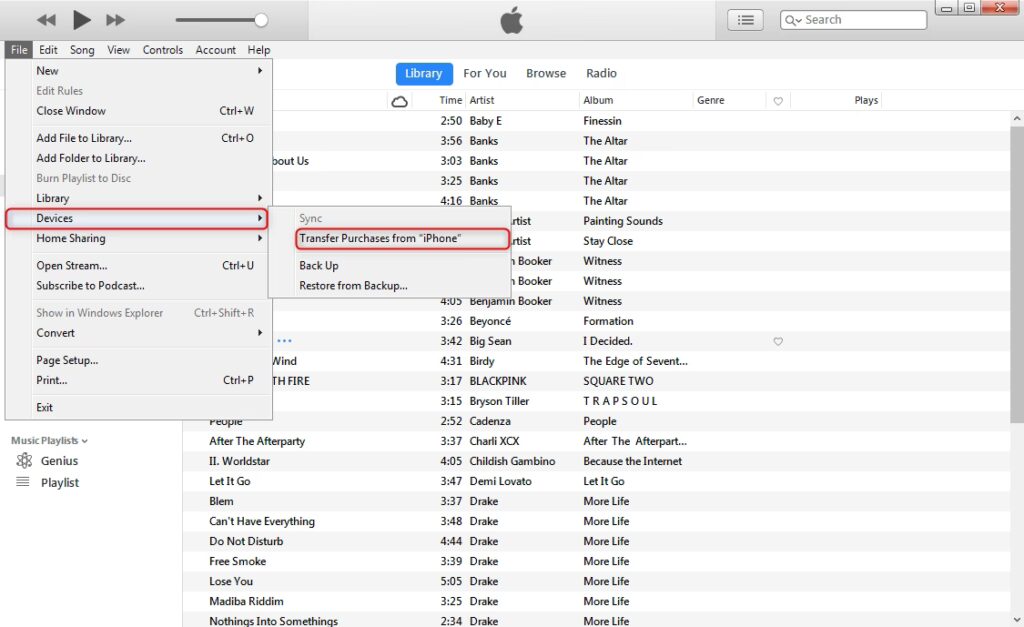Toggle the heart on the I Decided. row

778,341
